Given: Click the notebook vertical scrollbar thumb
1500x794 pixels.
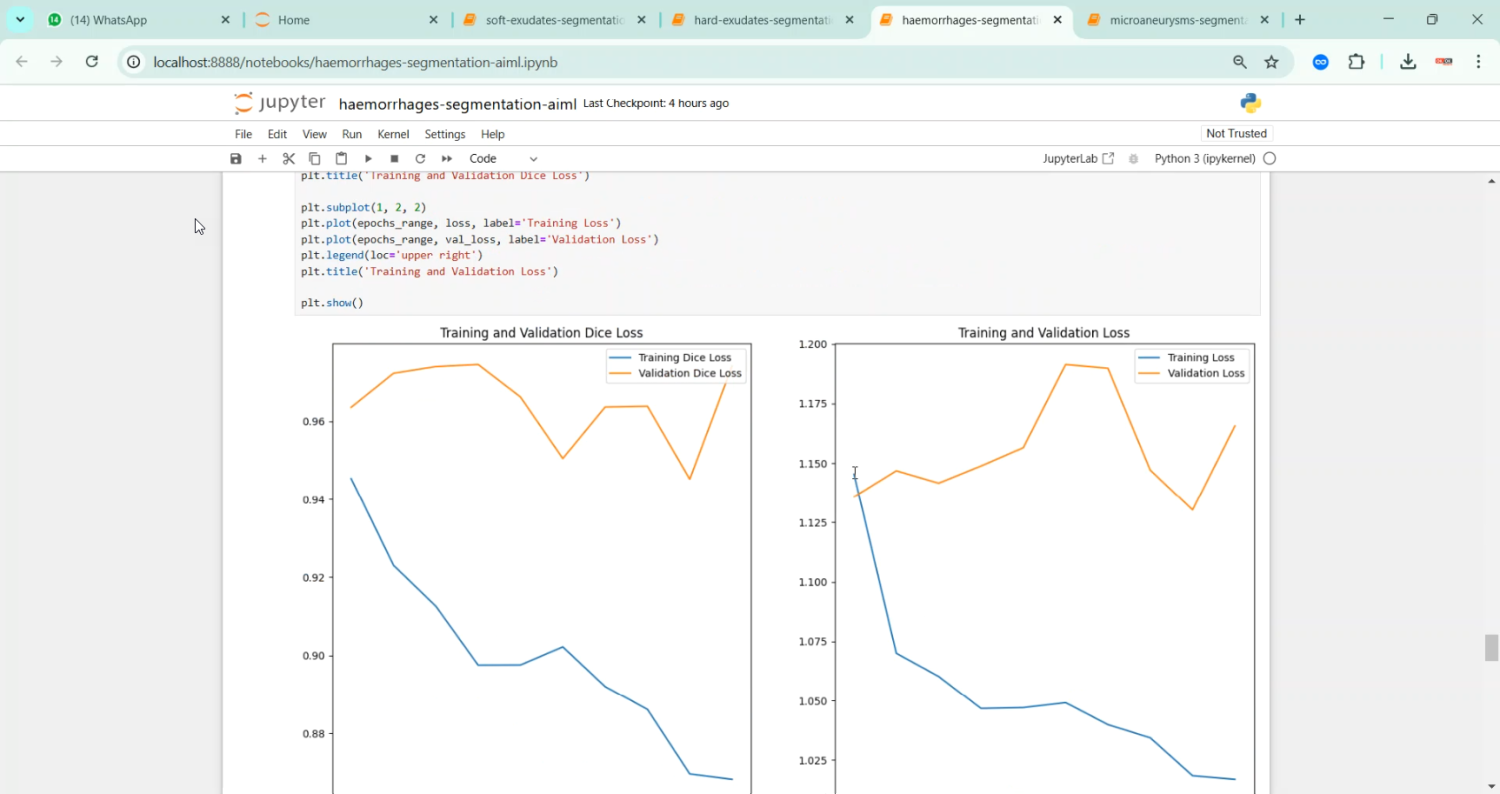Looking at the screenshot, I should point(1491,647).
